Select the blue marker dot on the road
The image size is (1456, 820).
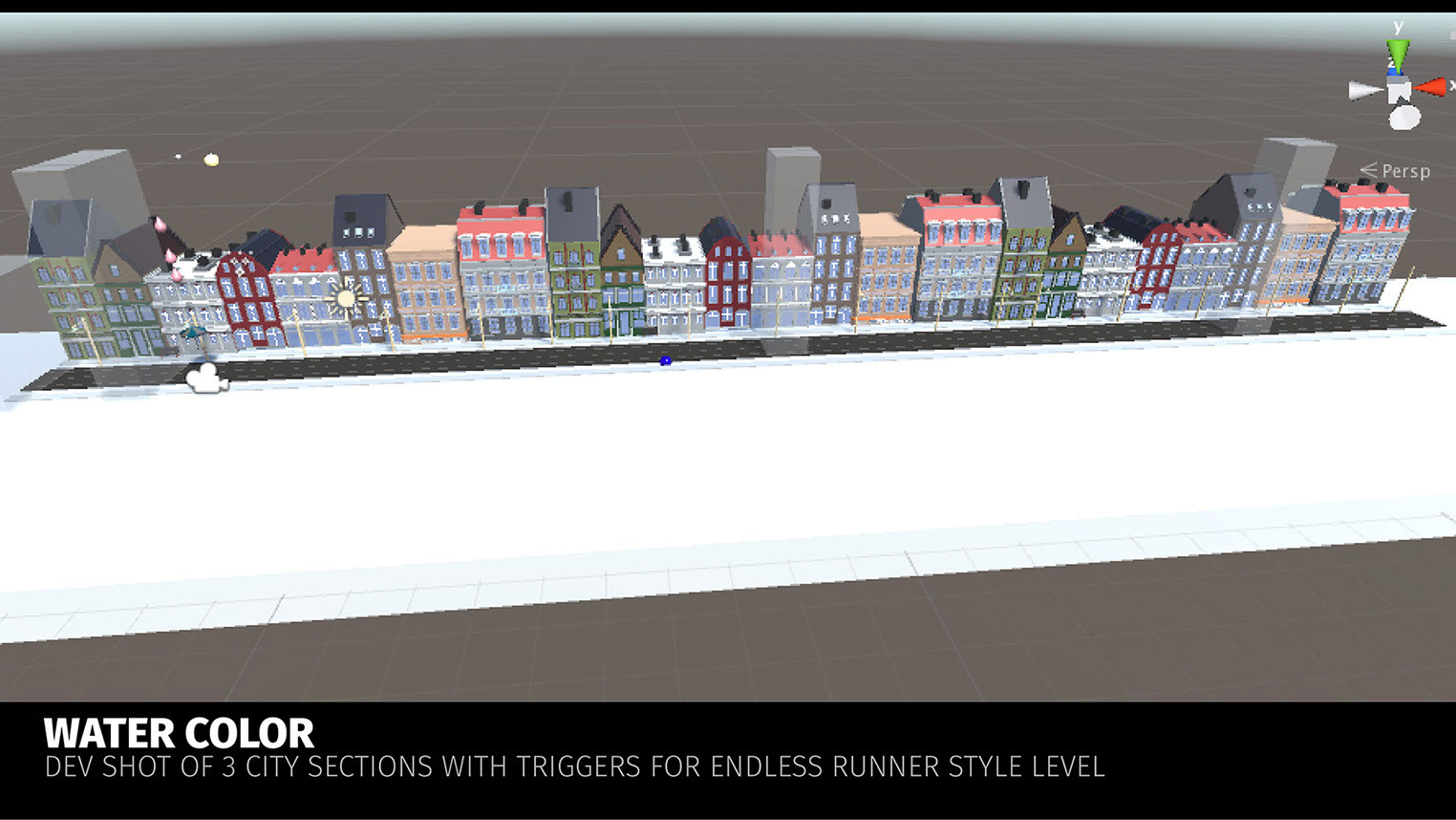[666, 360]
